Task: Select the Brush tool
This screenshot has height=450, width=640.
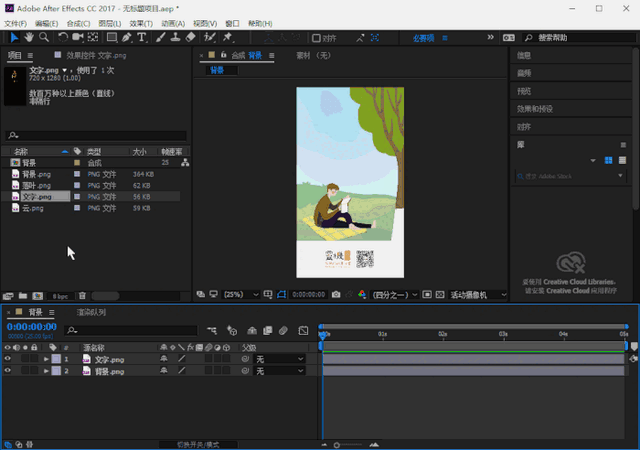Action: 160,38
